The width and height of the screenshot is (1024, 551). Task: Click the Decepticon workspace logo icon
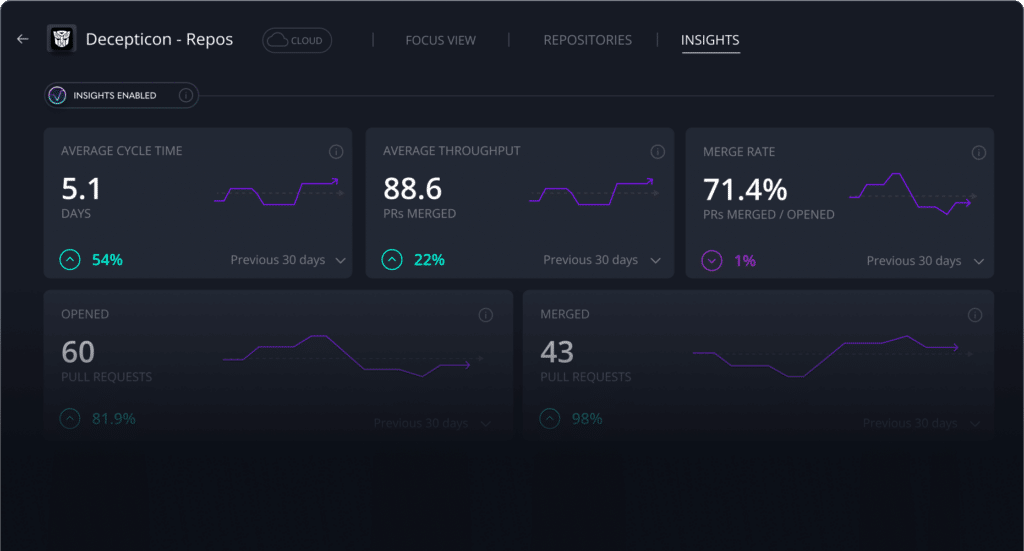(x=62, y=40)
